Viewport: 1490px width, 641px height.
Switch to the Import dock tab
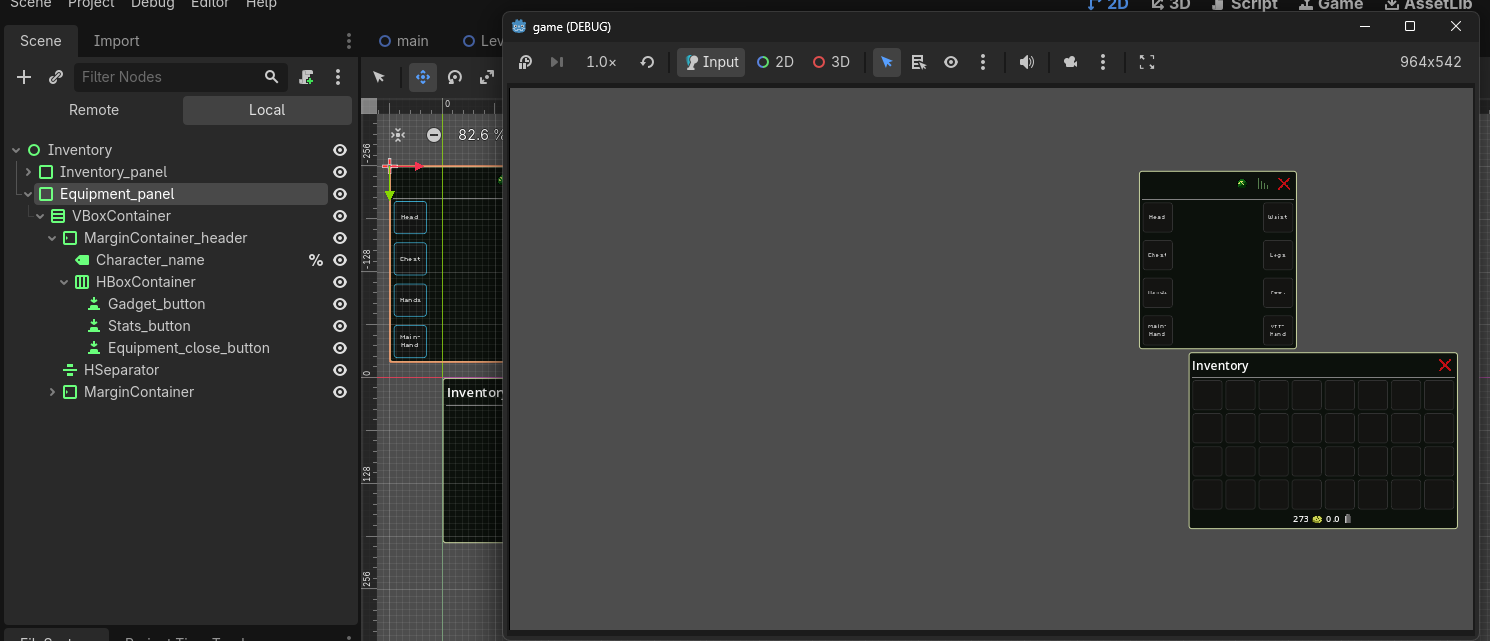tap(116, 41)
